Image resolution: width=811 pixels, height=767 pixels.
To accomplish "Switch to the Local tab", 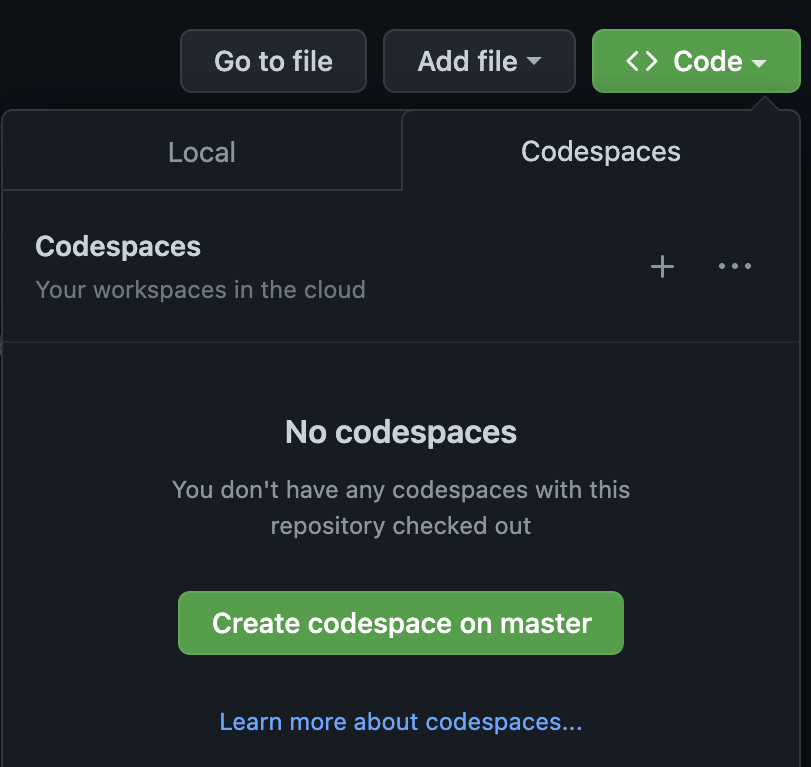I will point(202,152).
